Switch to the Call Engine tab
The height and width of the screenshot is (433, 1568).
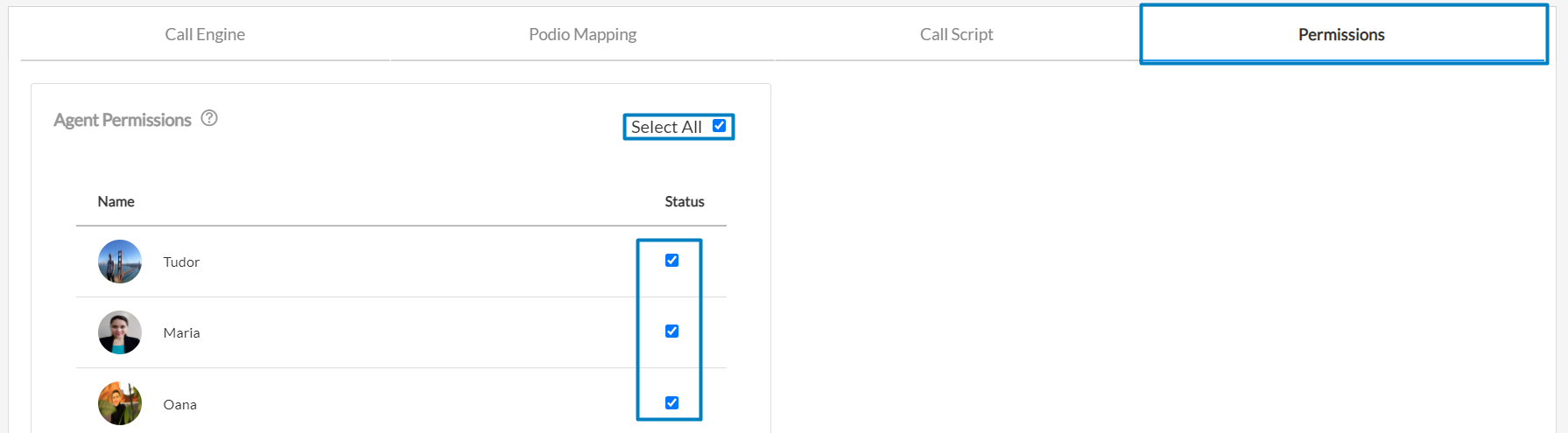coord(205,34)
